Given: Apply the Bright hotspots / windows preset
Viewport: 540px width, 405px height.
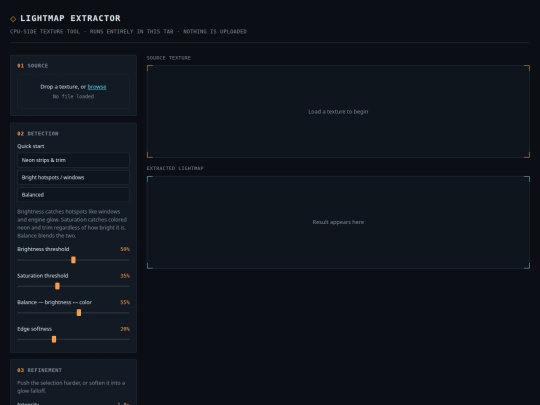Looking at the screenshot, I should [x=73, y=177].
